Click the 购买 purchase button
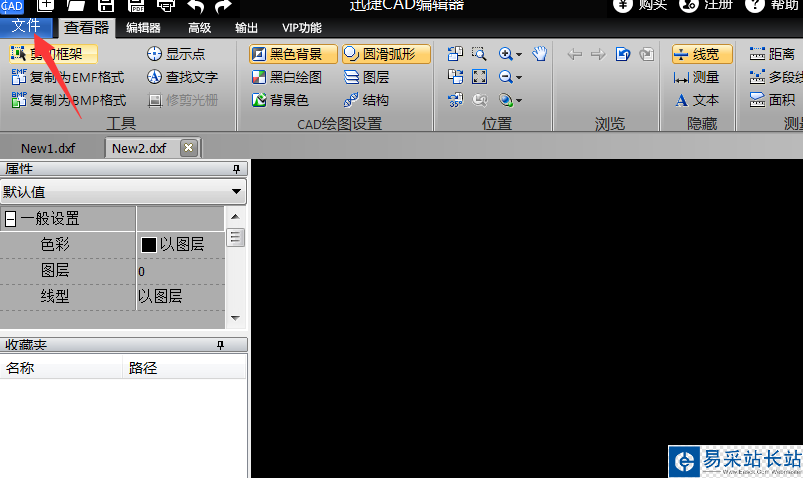 pos(640,6)
